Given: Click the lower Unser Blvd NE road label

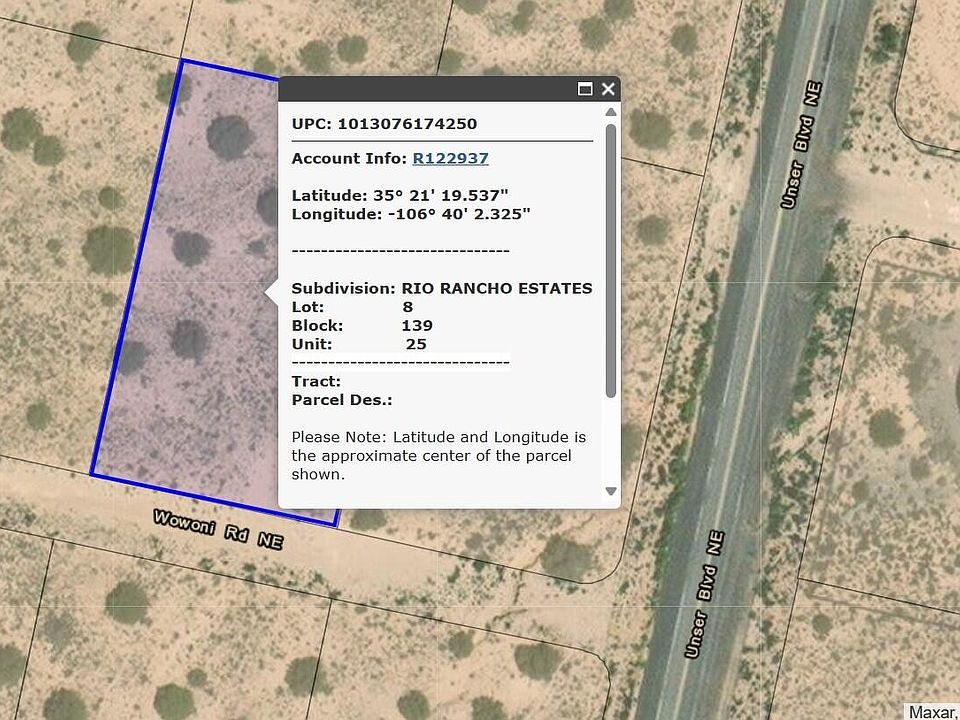Looking at the screenshot, I should pos(705,594).
